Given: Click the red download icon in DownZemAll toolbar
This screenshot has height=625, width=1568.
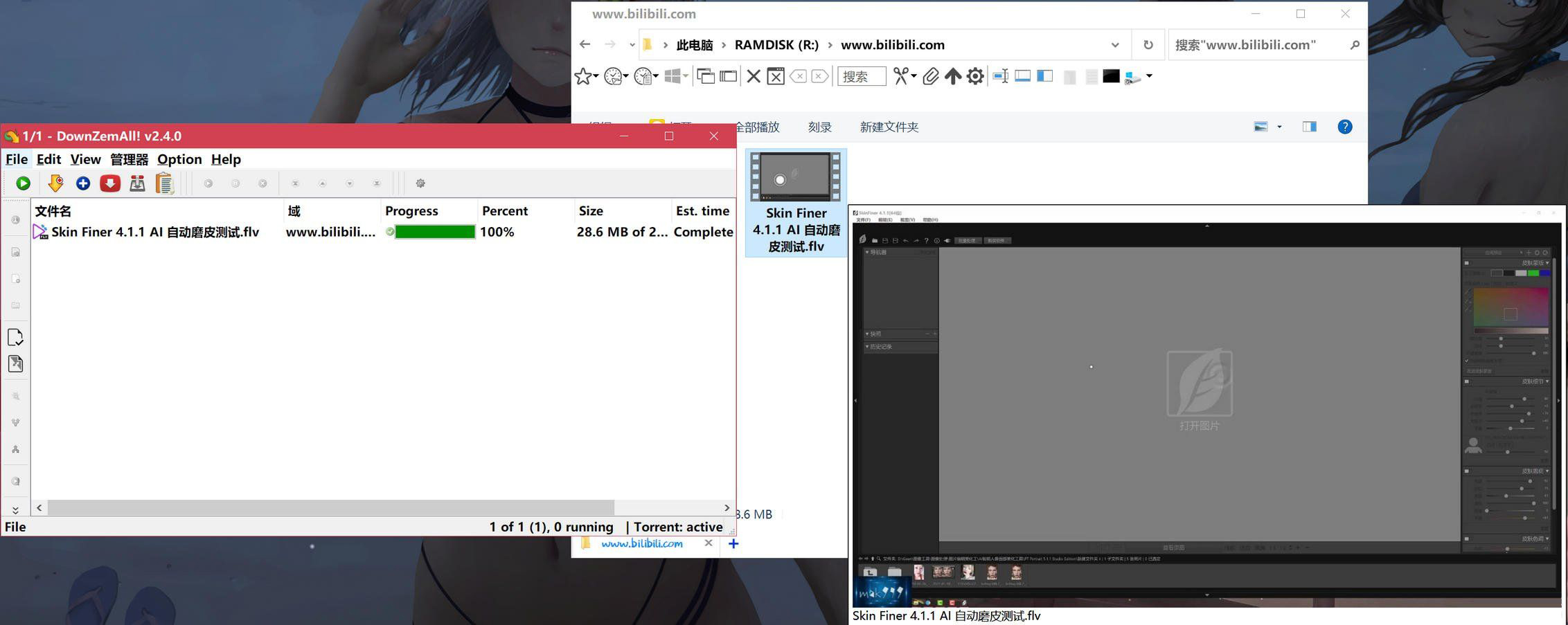Looking at the screenshot, I should tap(110, 183).
